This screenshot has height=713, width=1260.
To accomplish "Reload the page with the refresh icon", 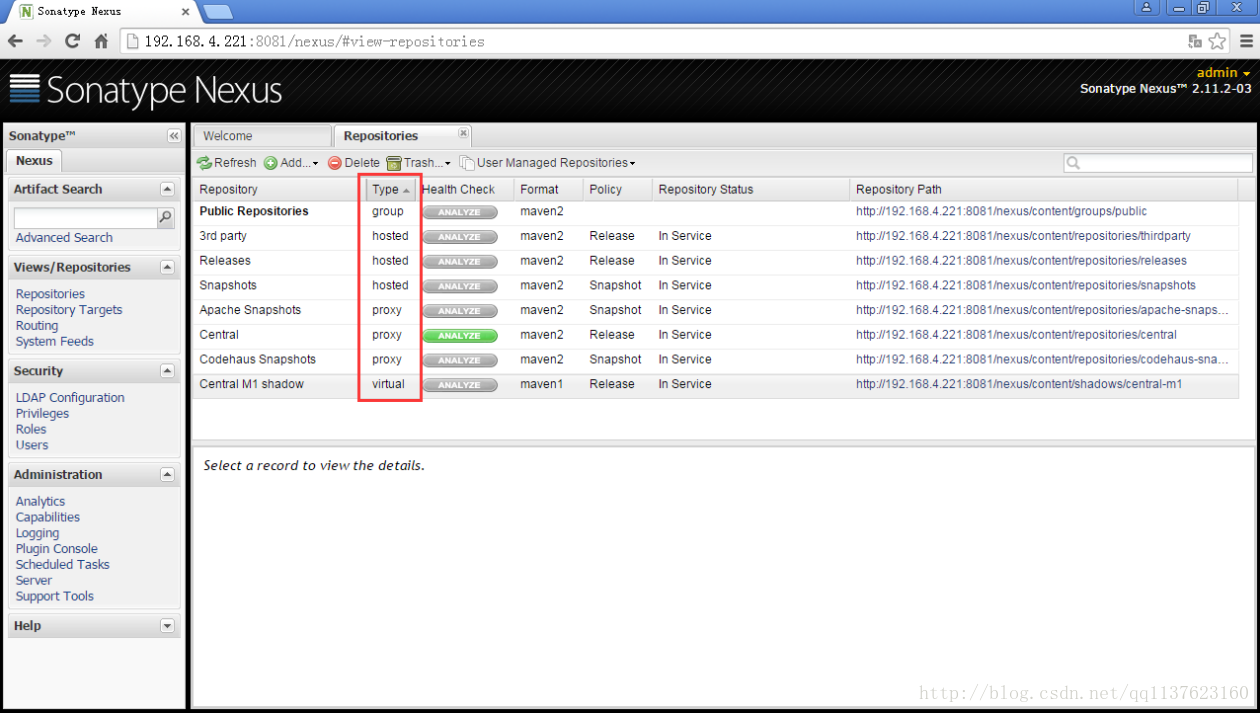I will coord(72,41).
